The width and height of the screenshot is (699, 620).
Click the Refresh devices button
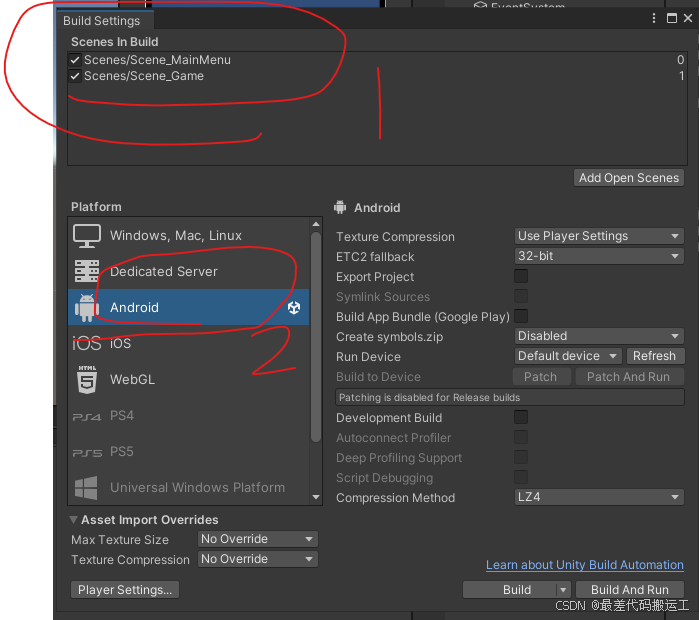click(x=654, y=356)
